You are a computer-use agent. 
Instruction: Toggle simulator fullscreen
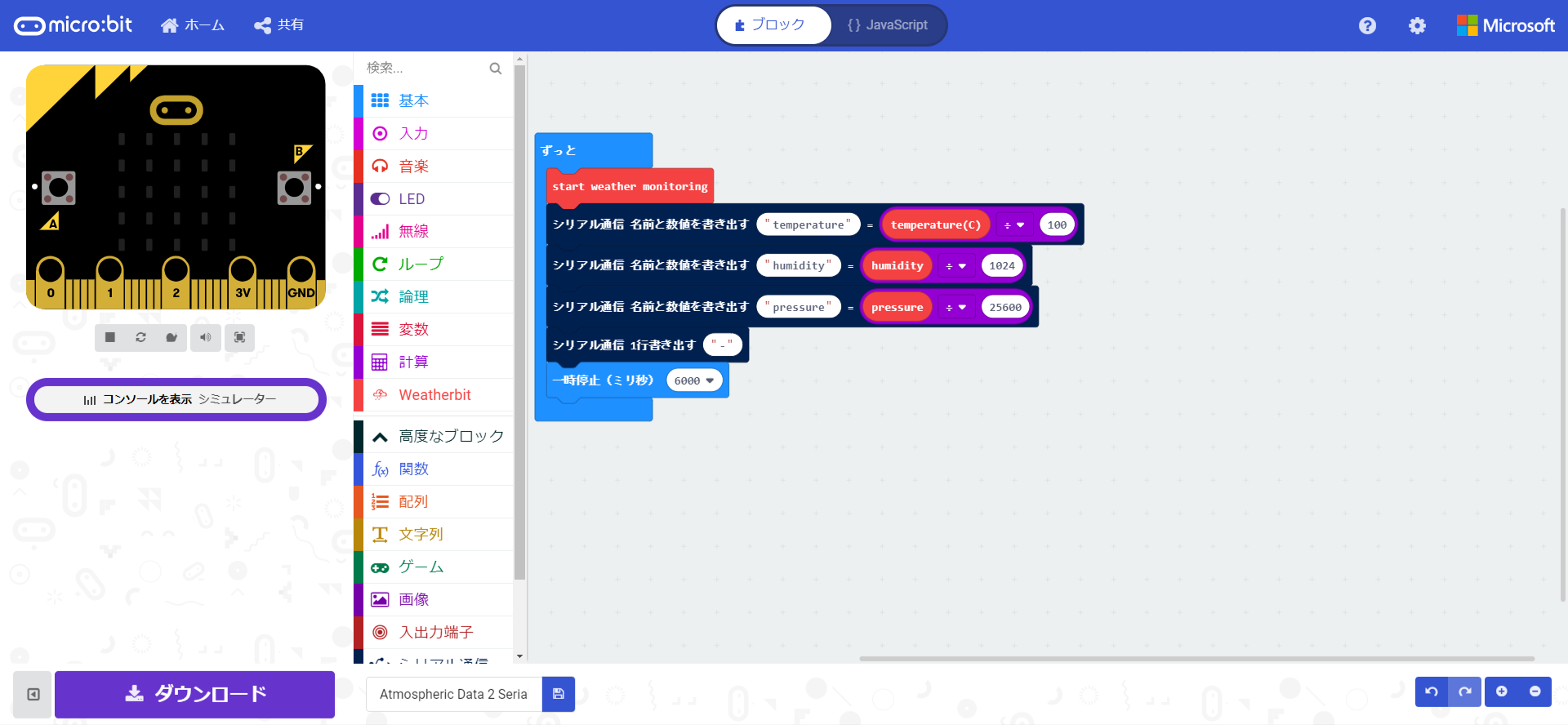tap(239, 337)
